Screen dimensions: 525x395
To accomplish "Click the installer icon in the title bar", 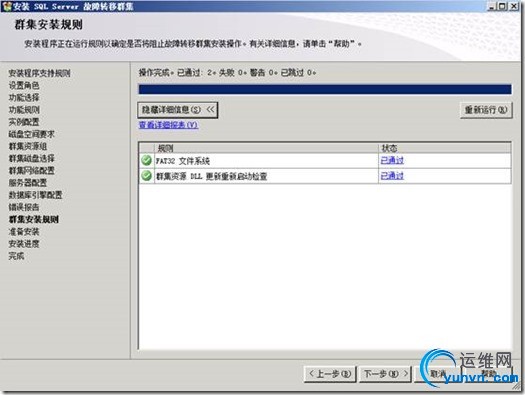I will coord(6,6).
